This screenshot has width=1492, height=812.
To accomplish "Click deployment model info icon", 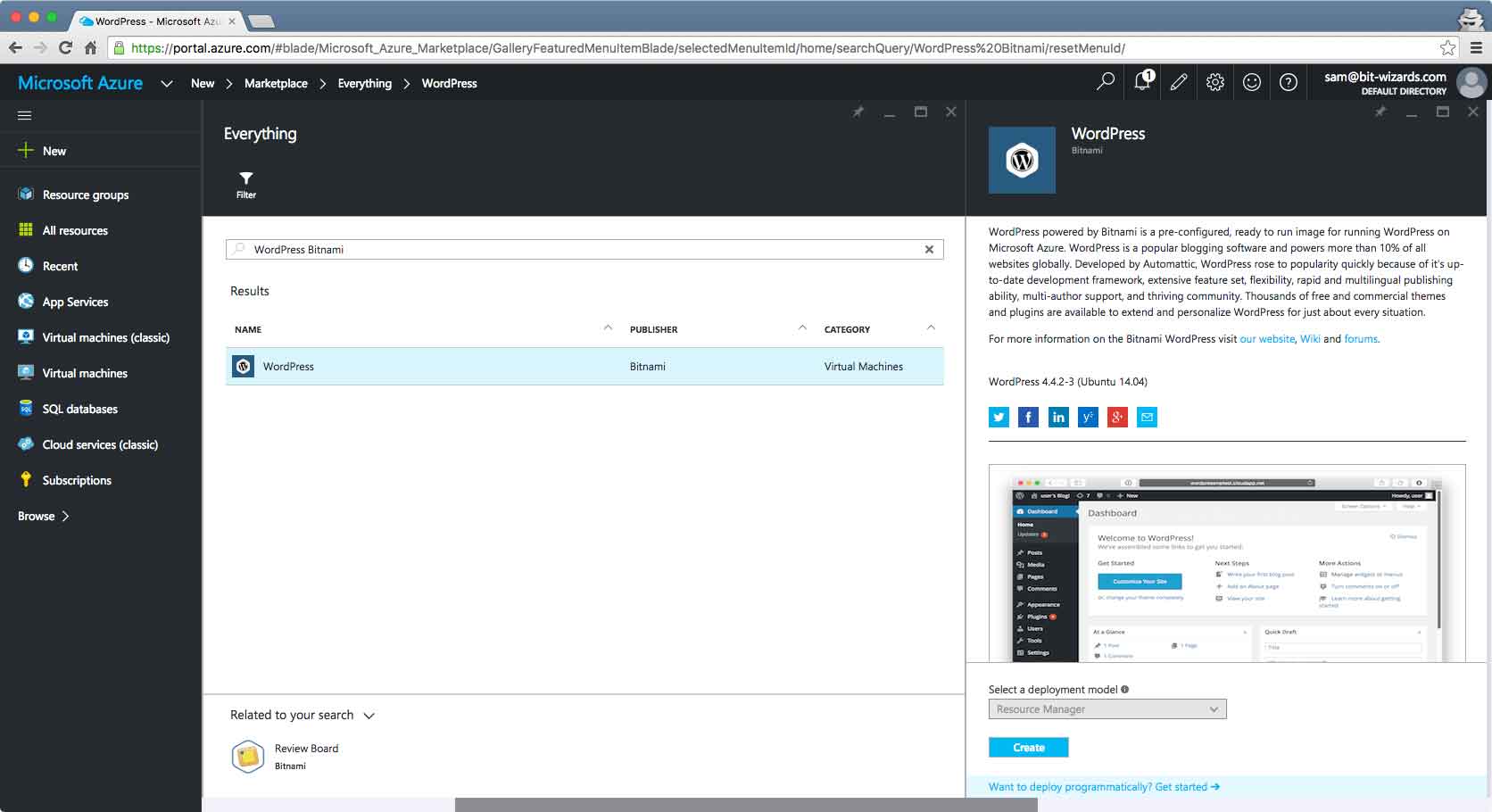I will click(x=1125, y=689).
